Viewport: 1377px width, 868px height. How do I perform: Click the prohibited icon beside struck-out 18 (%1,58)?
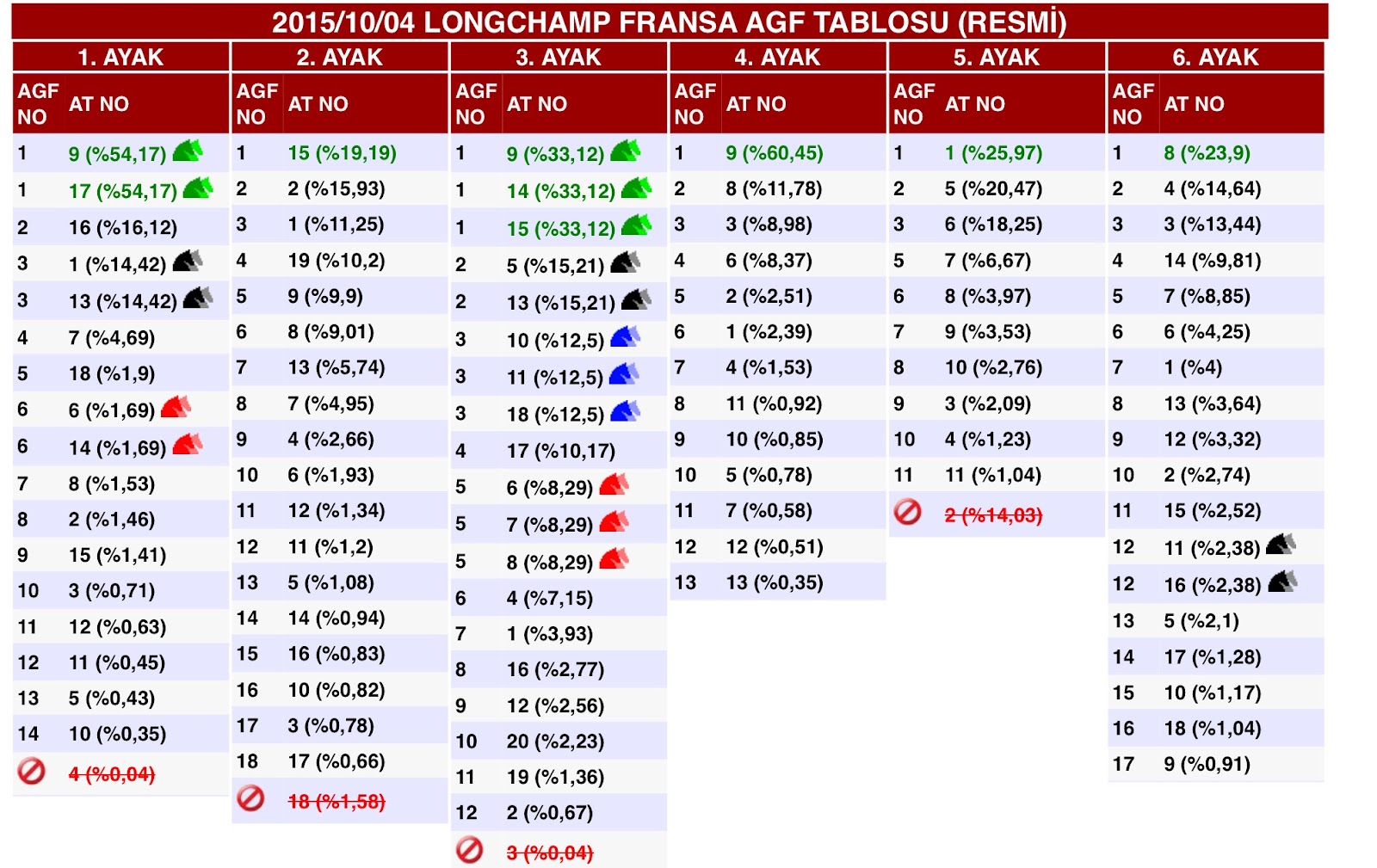coord(250,798)
